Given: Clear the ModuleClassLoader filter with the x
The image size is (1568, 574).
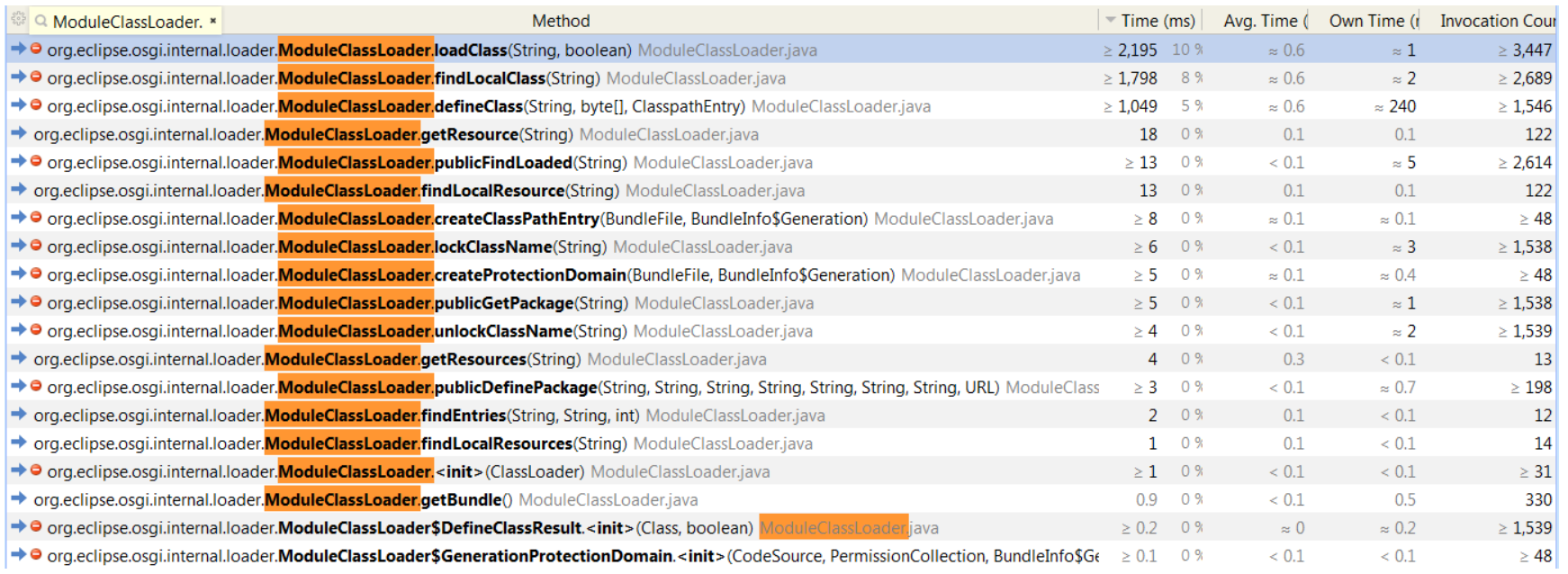Looking at the screenshot, I should [213, 21].
